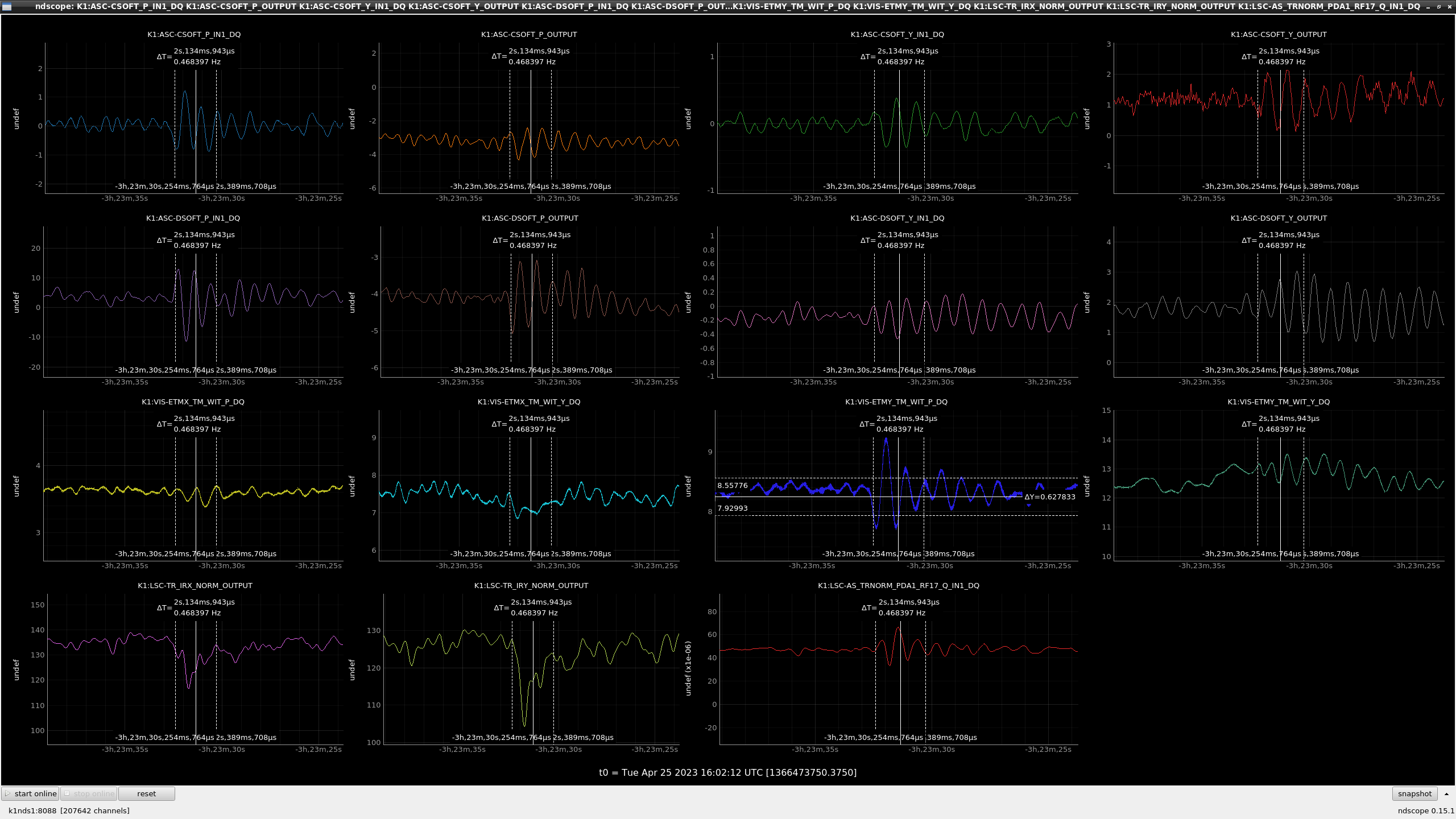This screenshot has width=1456, height=819.
Task: Click the ΔT readout in the CSOFT_Y_OUTPUT plot
Action: [x=1280, y=56]
